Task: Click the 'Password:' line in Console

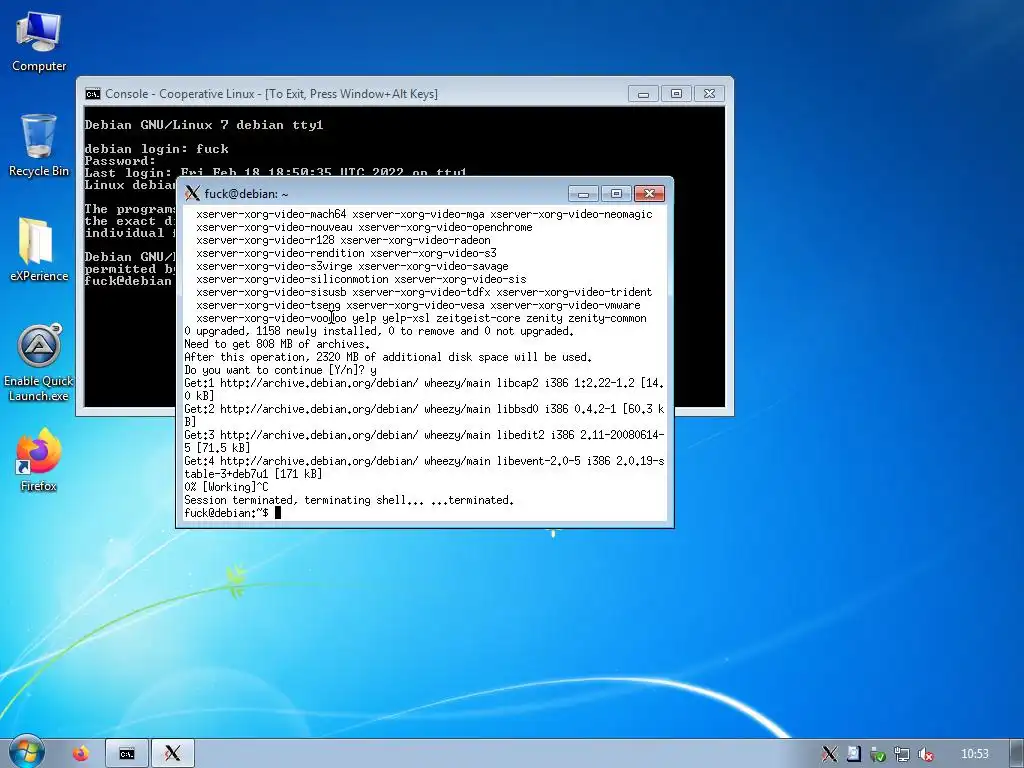Action: point(120,161)
